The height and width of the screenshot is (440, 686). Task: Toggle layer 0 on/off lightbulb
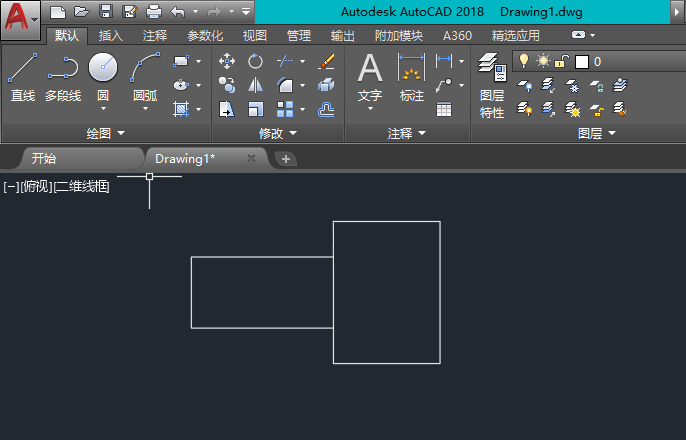[523, 61]
